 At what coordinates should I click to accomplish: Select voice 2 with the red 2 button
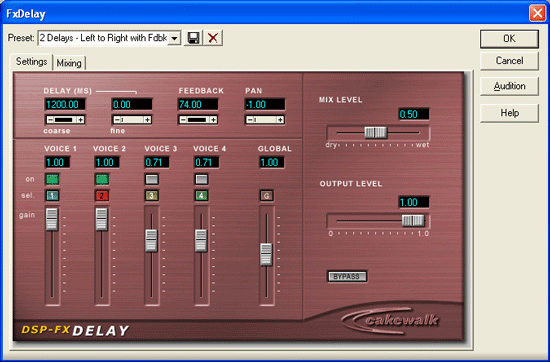coord(102,196)
